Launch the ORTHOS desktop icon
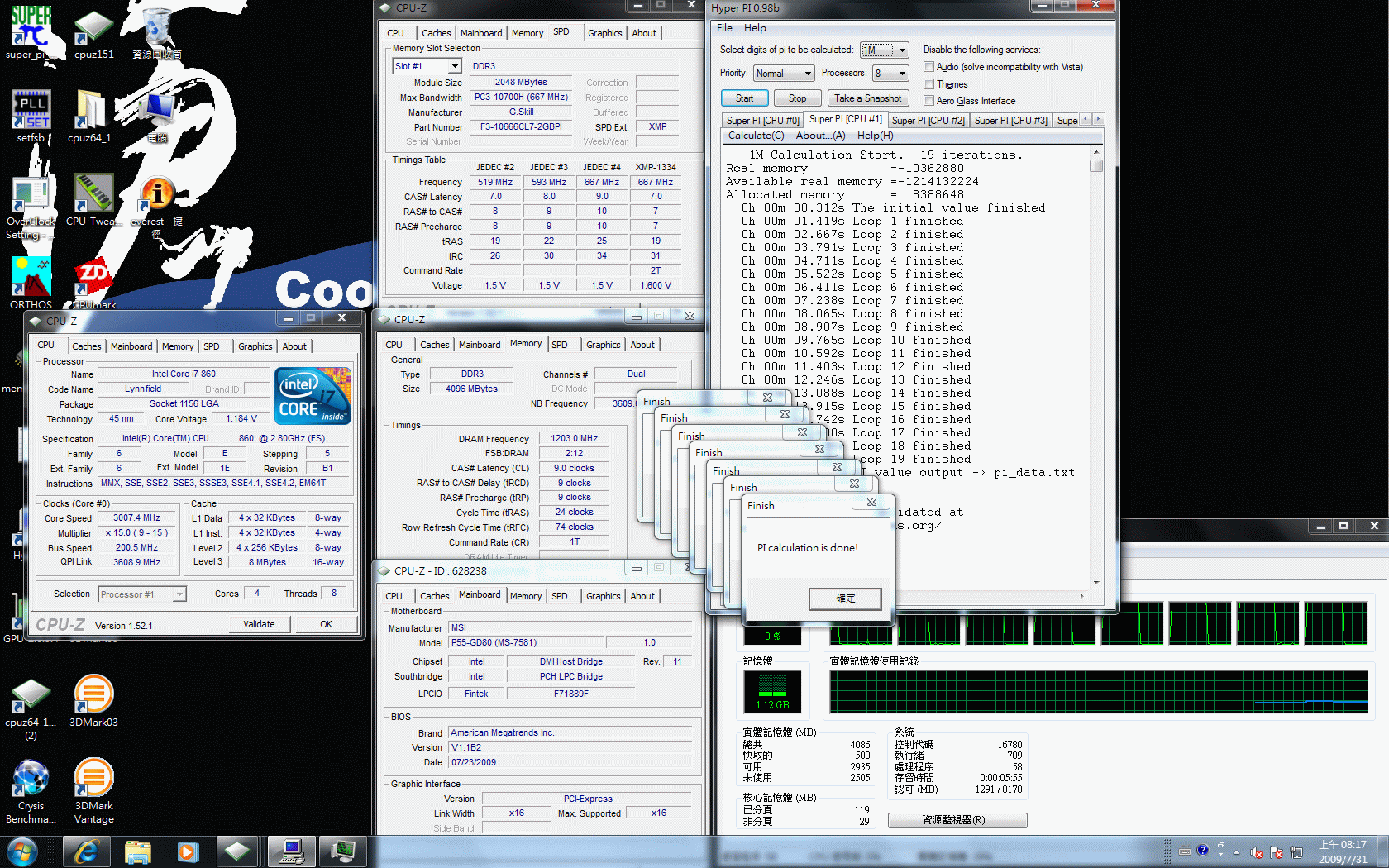The width and height of the screenshot is (1389, 868). [x=31, y=283]
